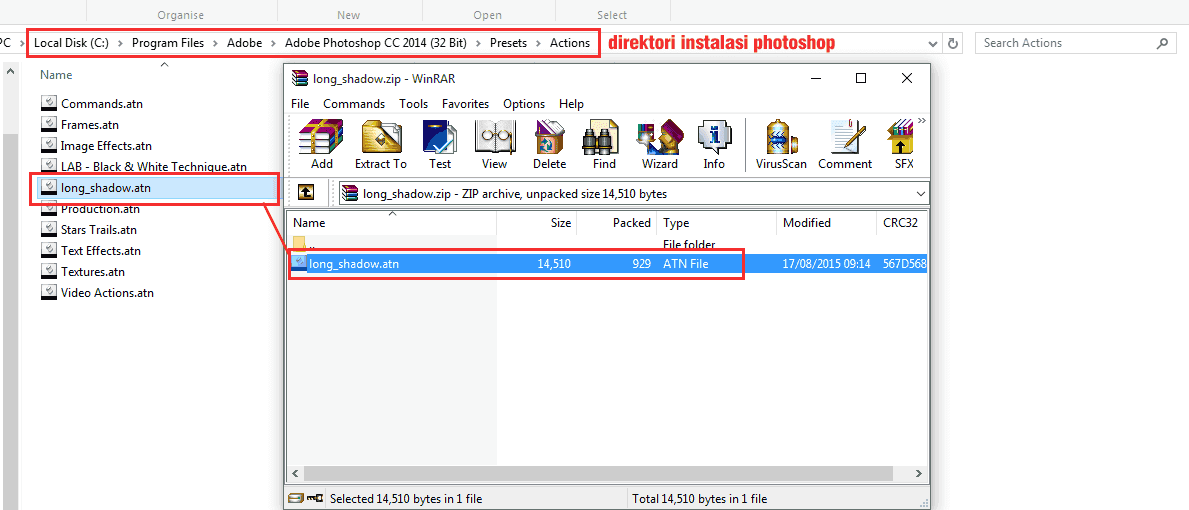Click the Delete toolbar icon

(x=550, y=144)
